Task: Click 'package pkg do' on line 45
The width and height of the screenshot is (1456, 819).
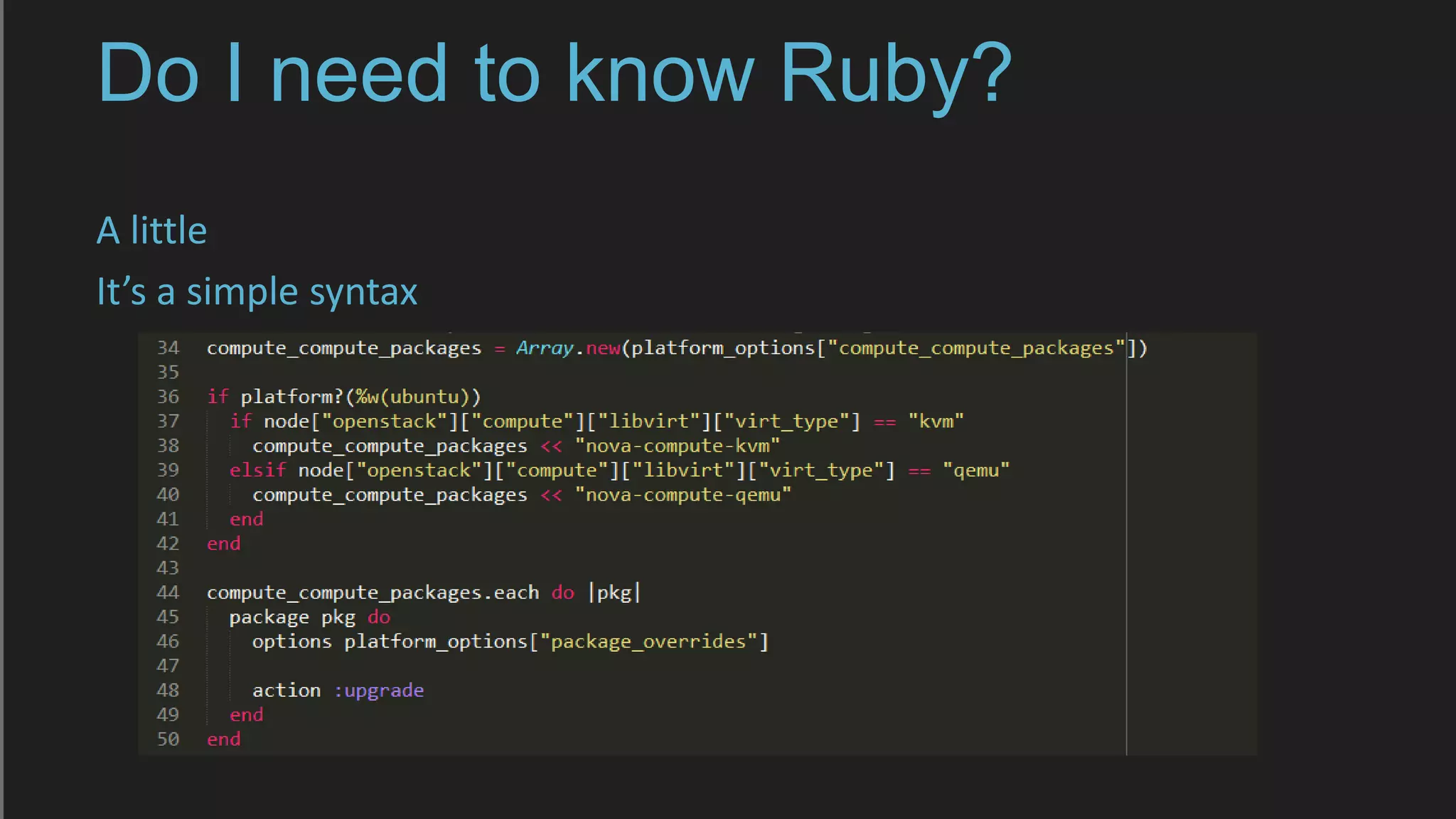Action: [310, 617]
